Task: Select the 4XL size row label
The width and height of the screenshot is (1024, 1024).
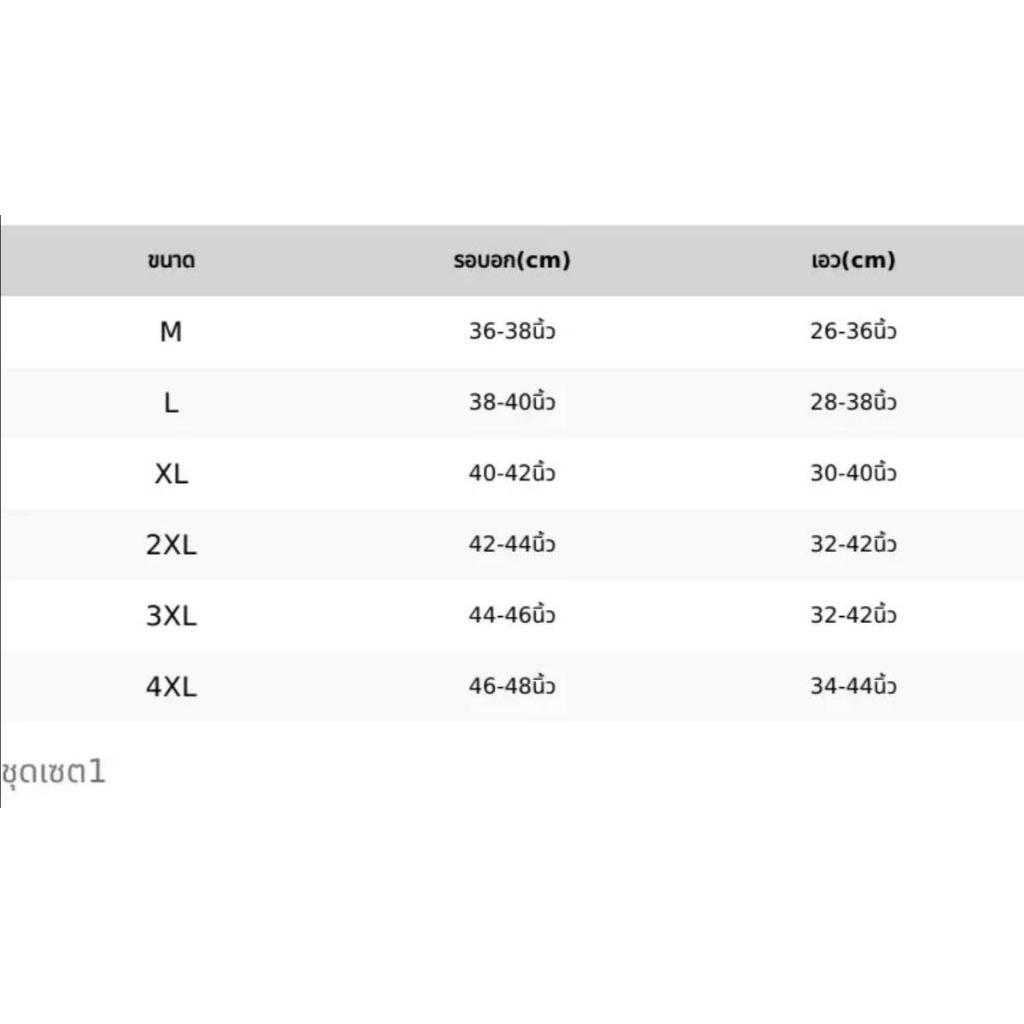Action: [171, 687]
